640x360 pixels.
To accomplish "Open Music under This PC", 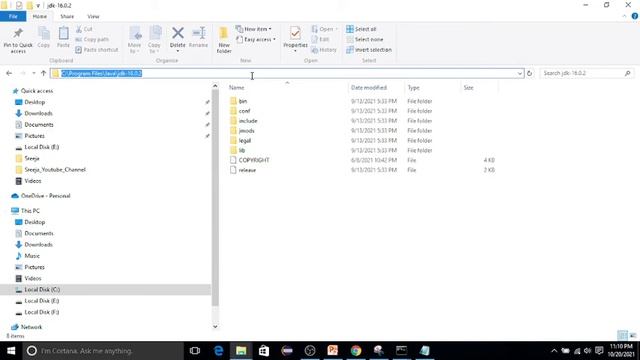I will click(x=32, y=256).
